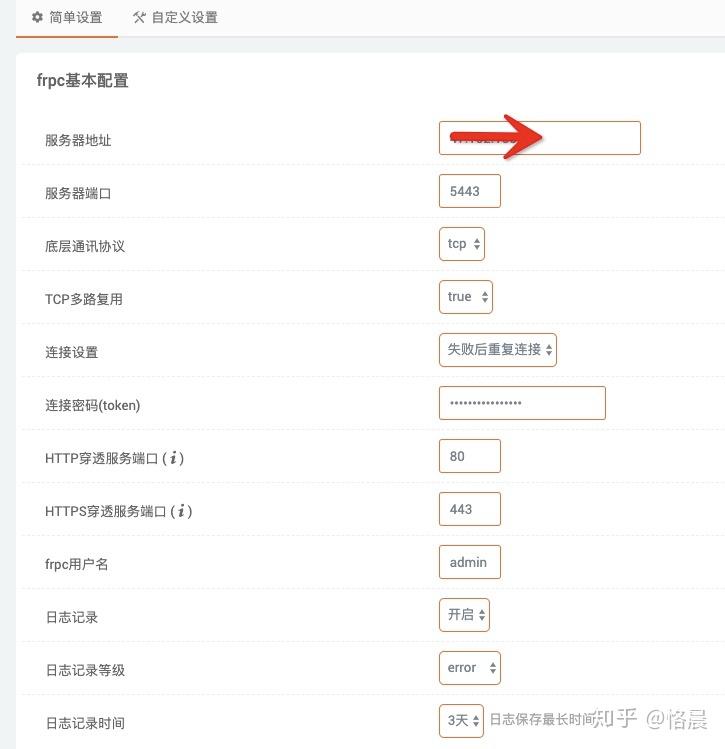Click the HTTPS穿透服务端口 field showing 443
725x749 pixels.
coord(469,509)
